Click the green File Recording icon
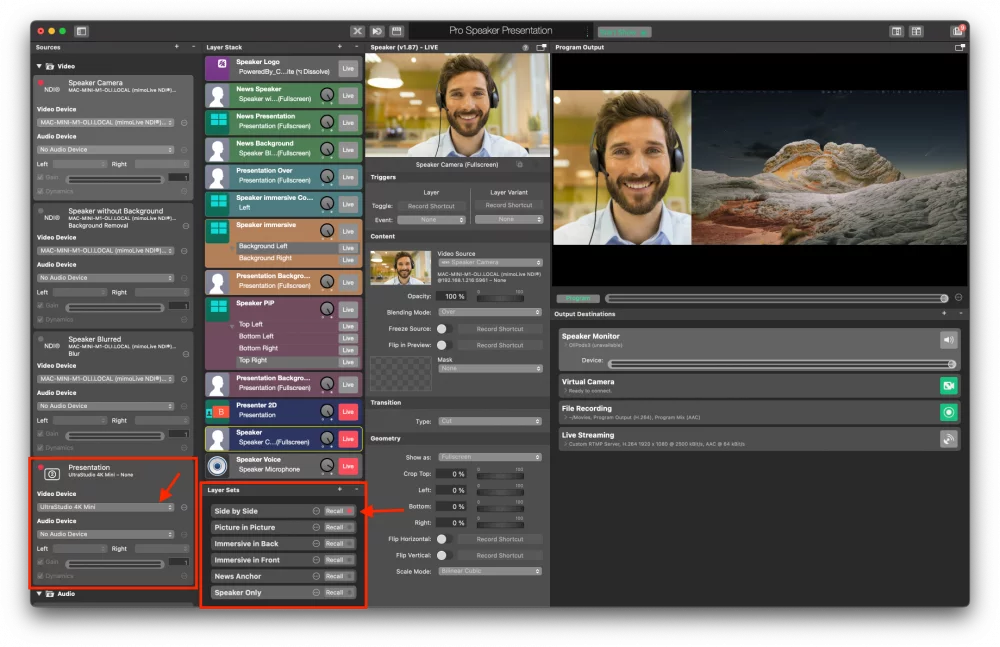 click(948, 412)
